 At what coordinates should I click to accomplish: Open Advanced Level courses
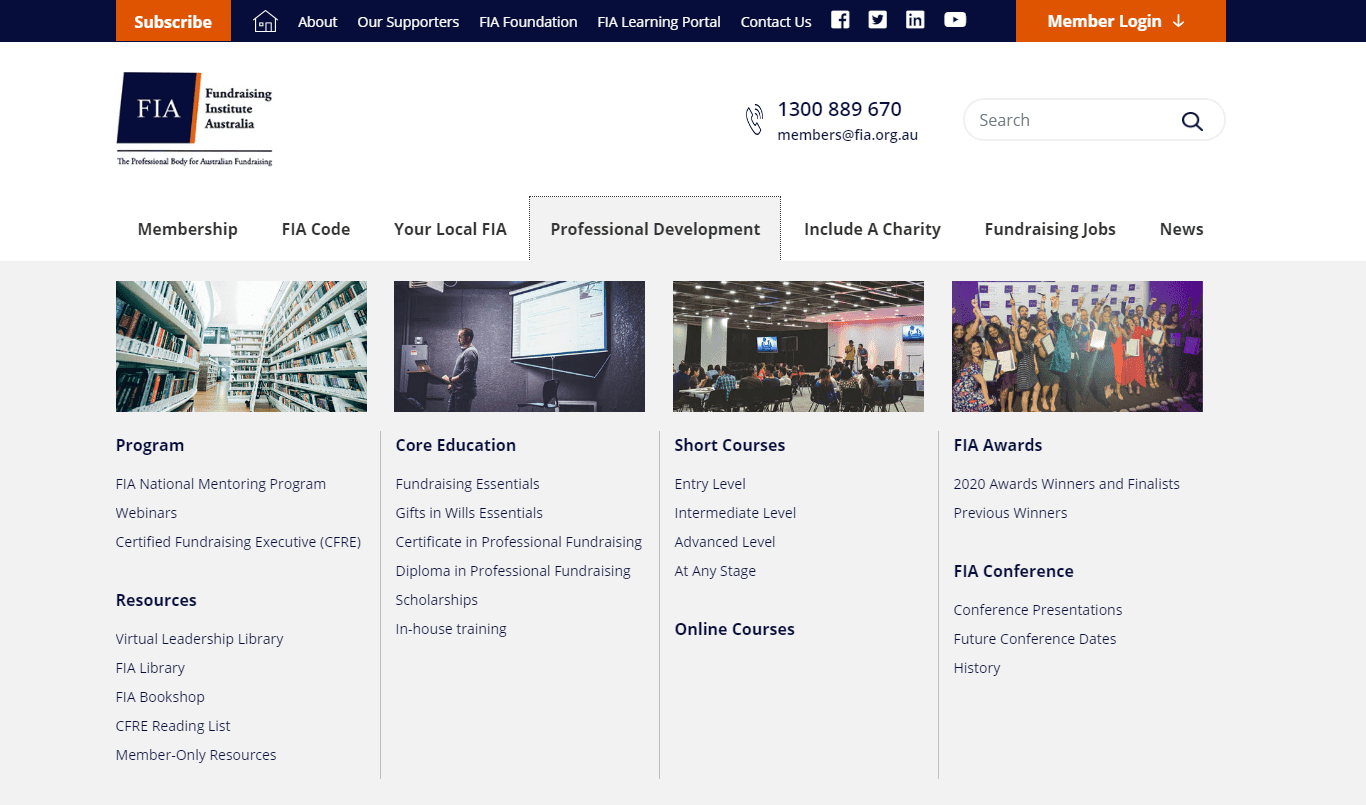pyautogui.click(x=725, y=542)
